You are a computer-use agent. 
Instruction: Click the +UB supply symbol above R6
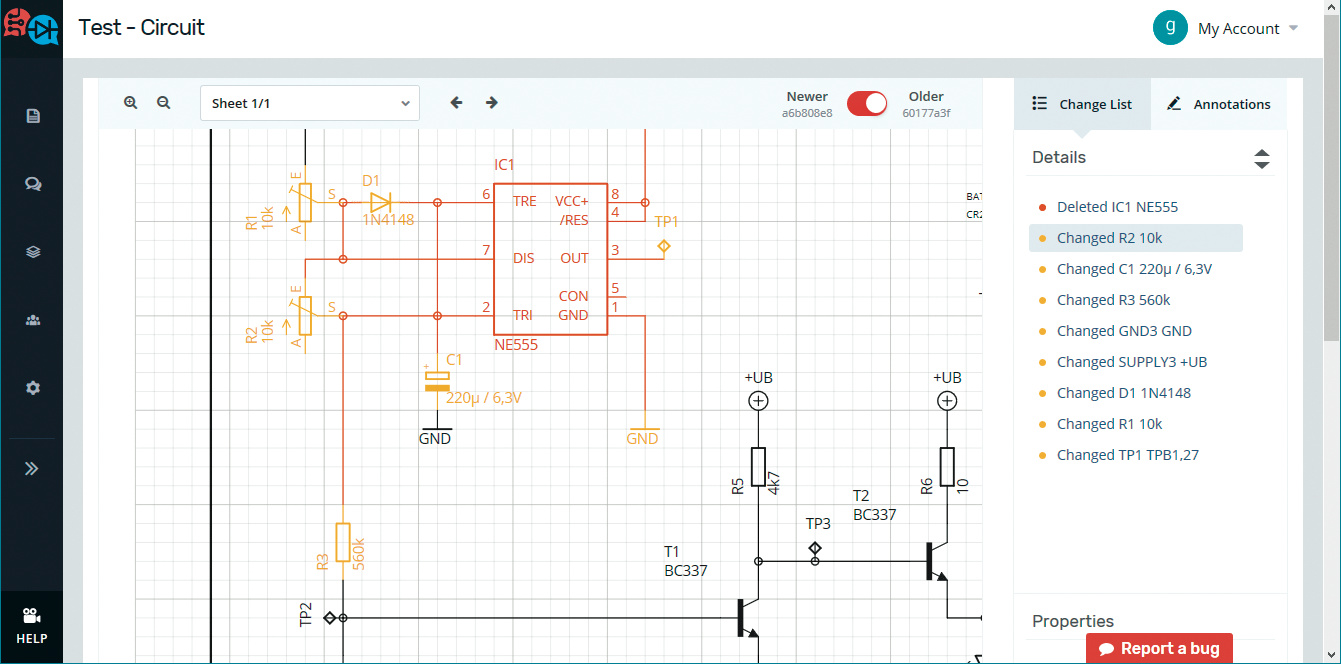click(x=946, y=401)
